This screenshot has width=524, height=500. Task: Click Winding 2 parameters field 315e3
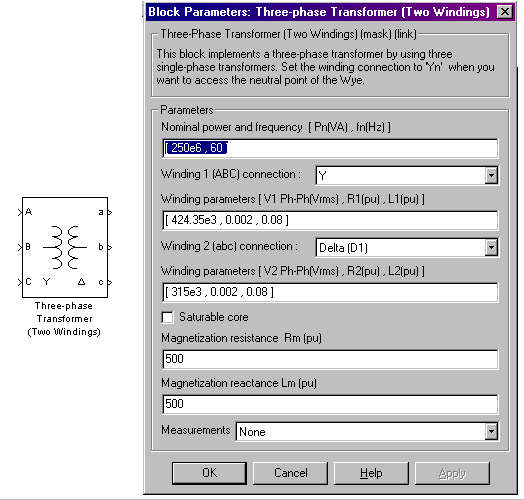pyautogui.click(x=330, y=292)
